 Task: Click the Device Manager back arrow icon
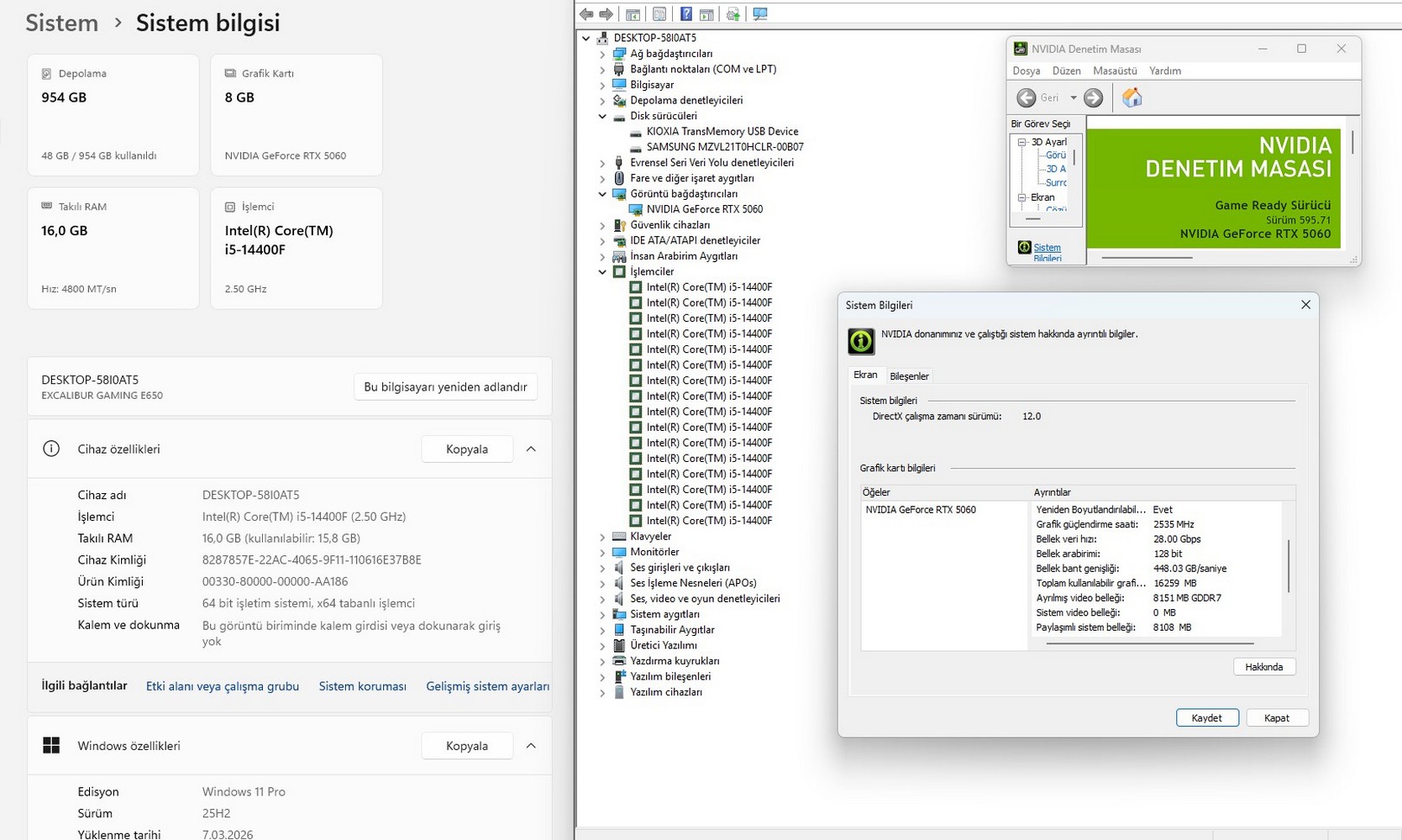tap(586, 14)
